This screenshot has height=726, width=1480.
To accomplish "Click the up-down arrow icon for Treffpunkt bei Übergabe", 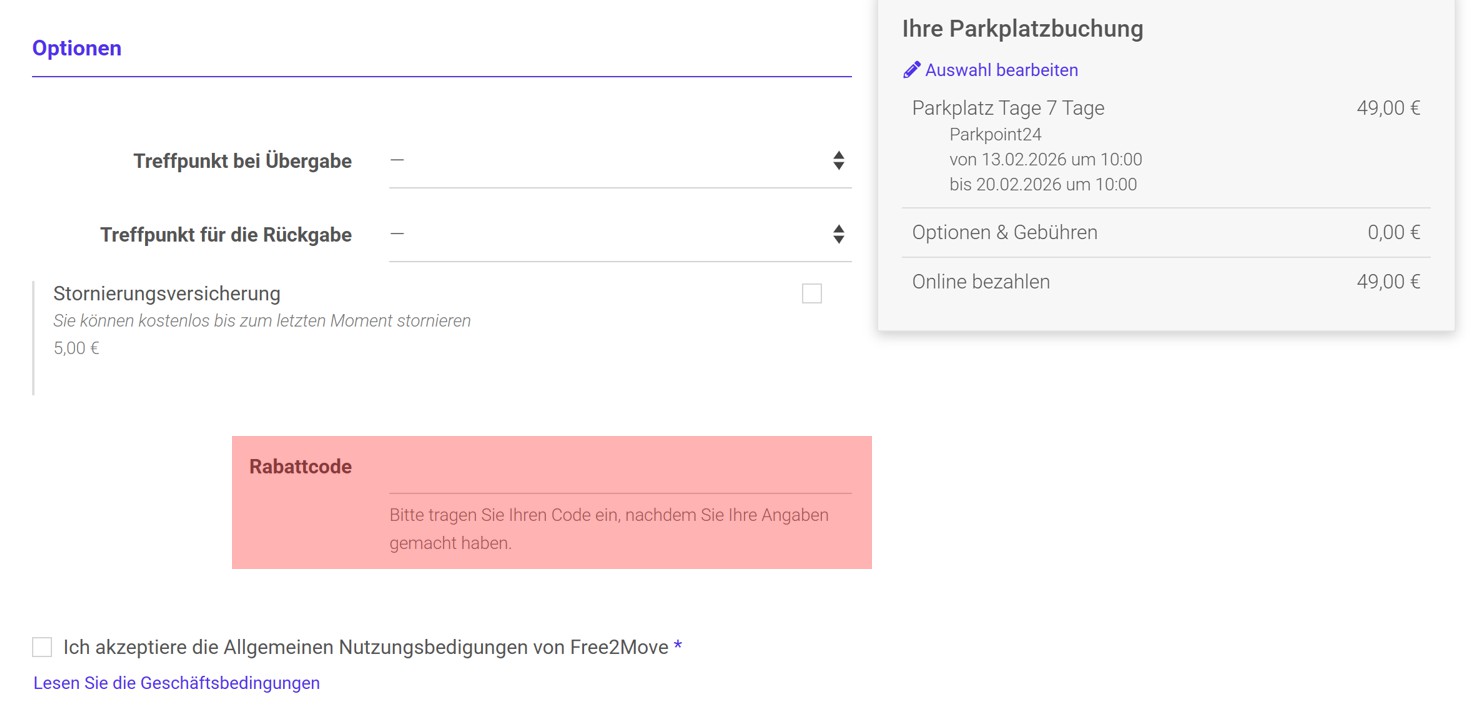I will 838,160.
